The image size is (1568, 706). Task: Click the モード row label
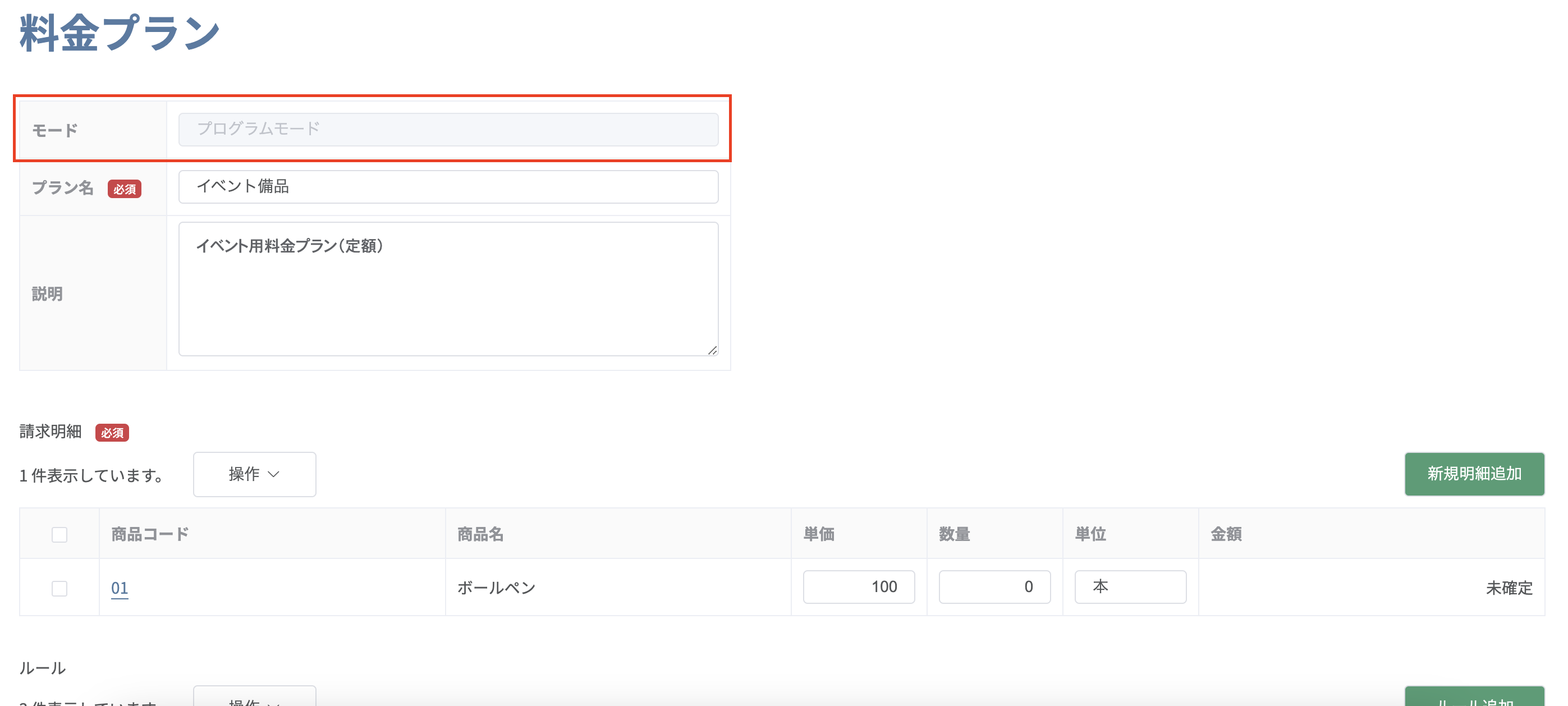(55, 130)
